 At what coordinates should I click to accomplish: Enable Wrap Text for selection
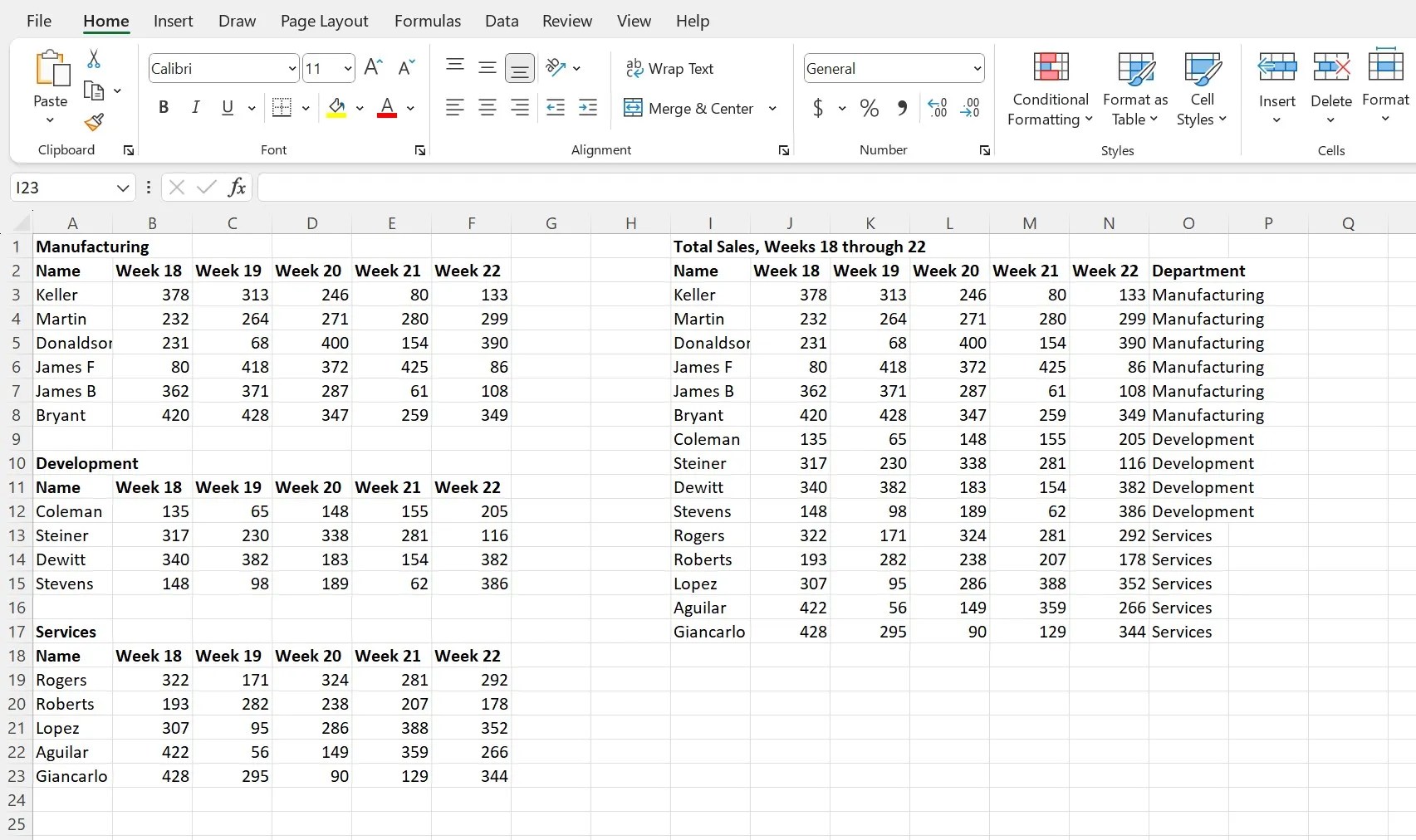coord(671,69)
